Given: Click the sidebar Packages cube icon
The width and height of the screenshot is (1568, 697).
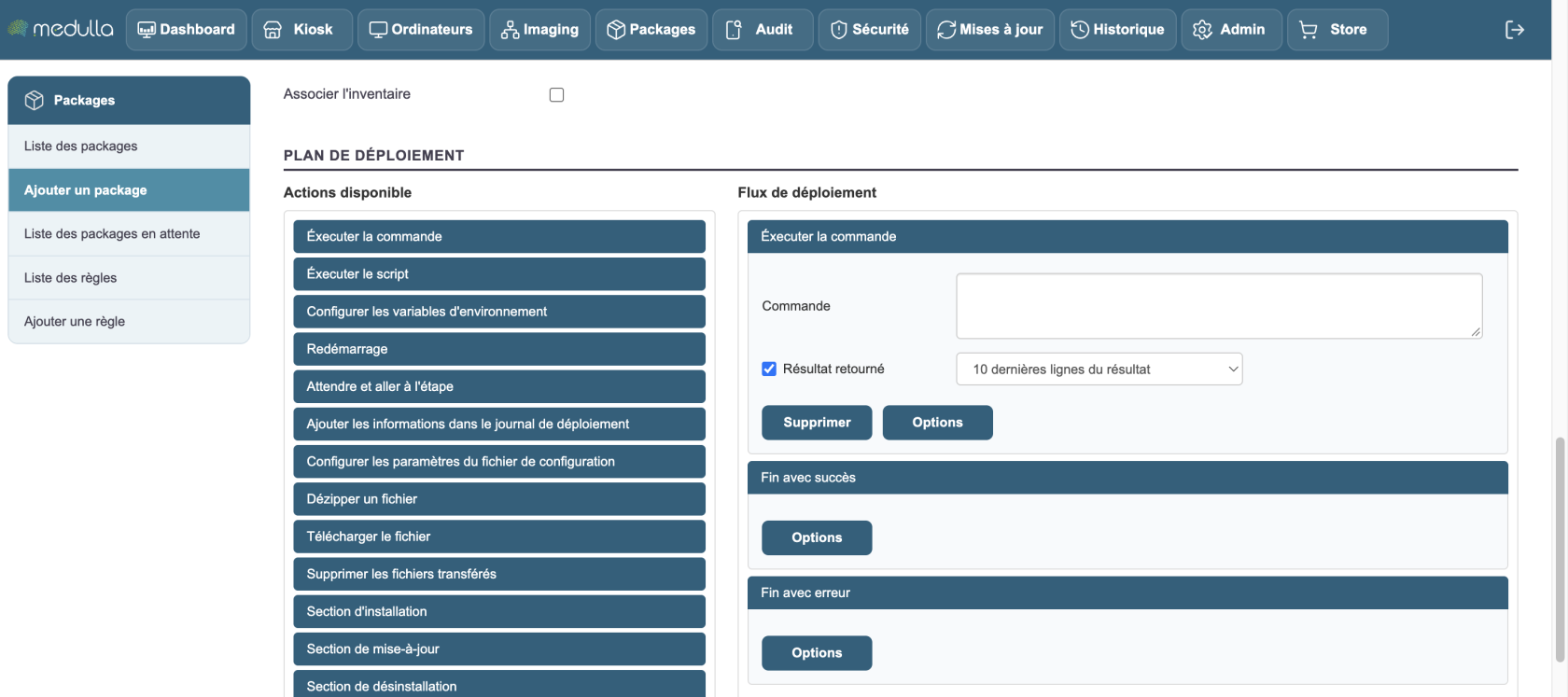Looking at the screenshot, I should 35,100.
